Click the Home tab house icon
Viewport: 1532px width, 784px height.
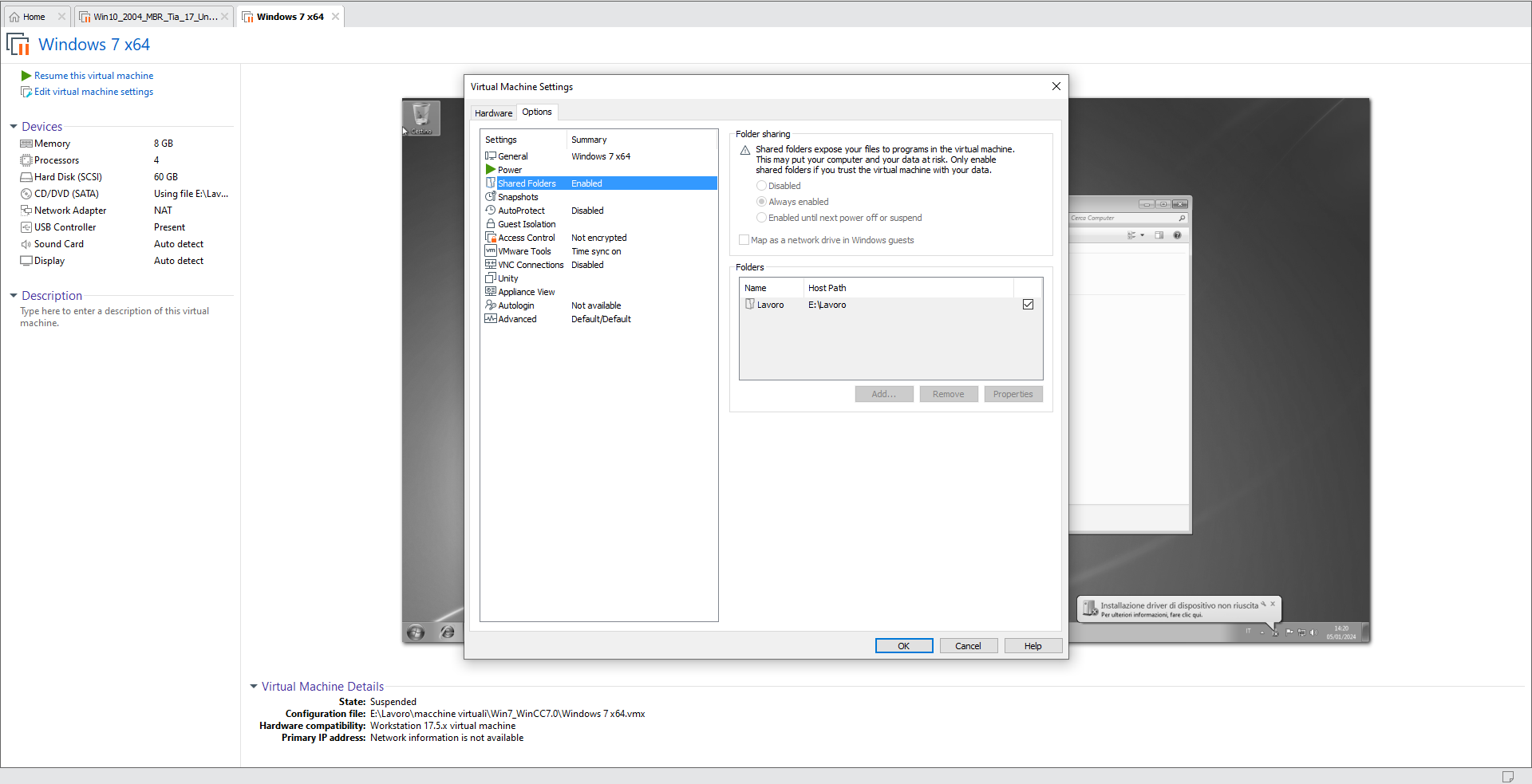(x=14, y=17)
